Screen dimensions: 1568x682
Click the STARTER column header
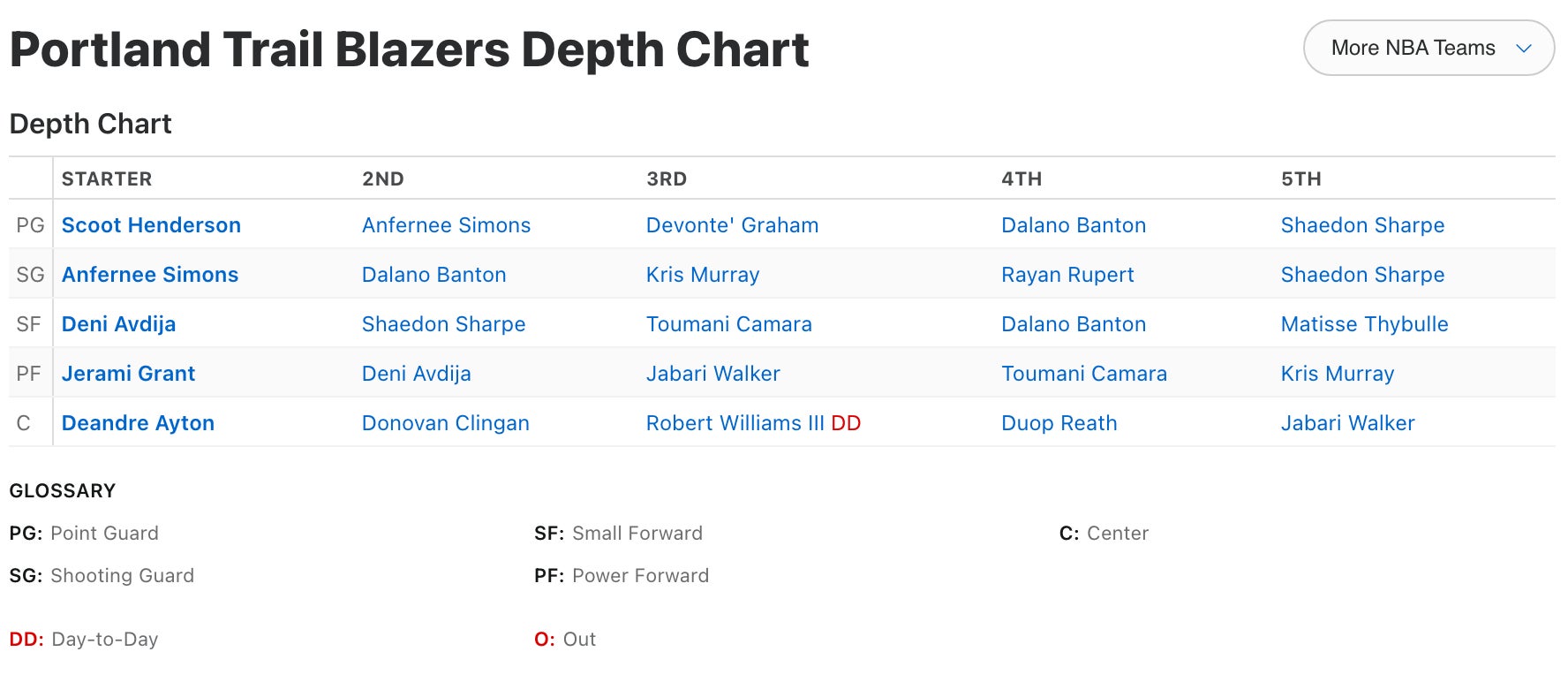(107, 178)
